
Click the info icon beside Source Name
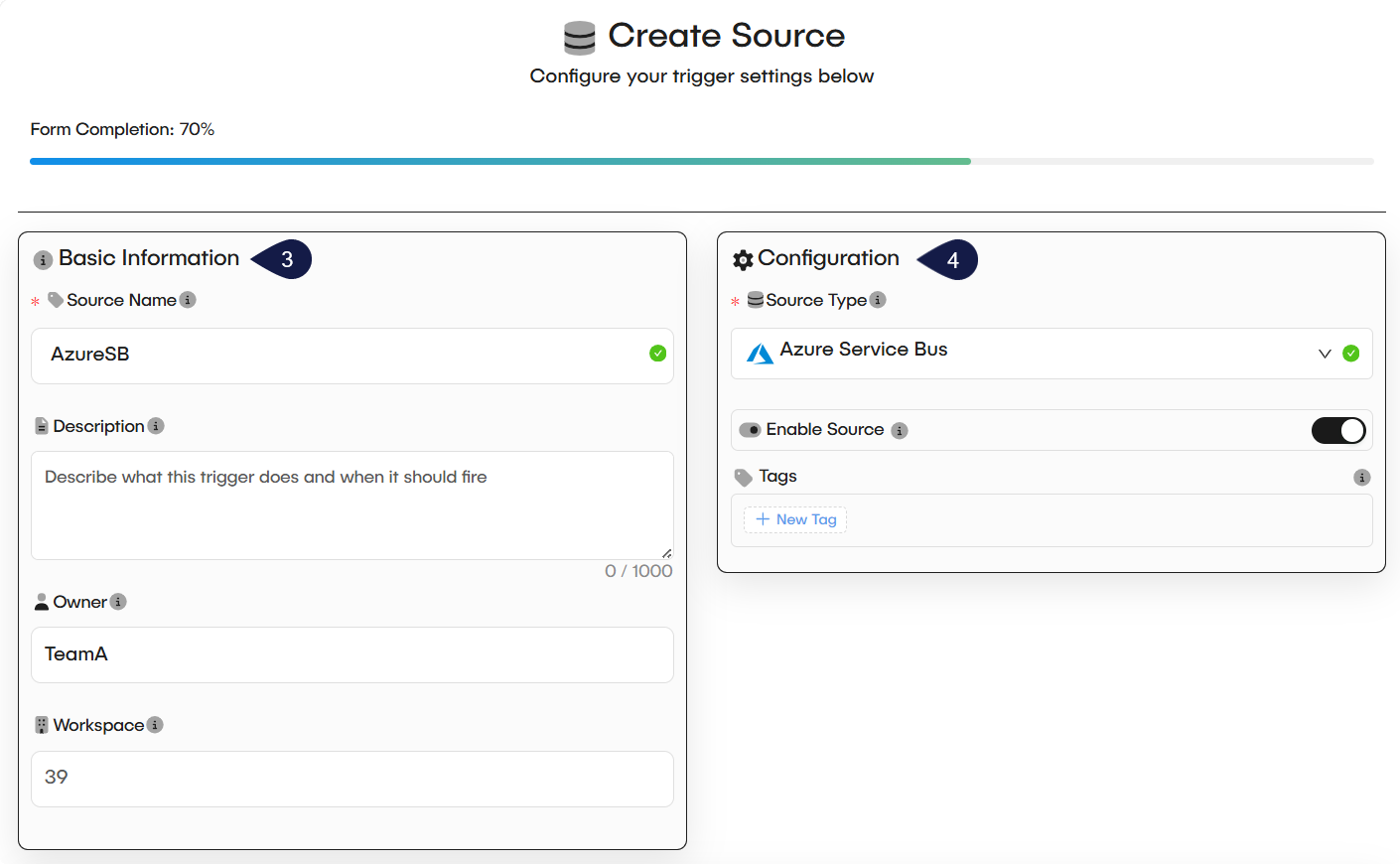coord(188,300)
